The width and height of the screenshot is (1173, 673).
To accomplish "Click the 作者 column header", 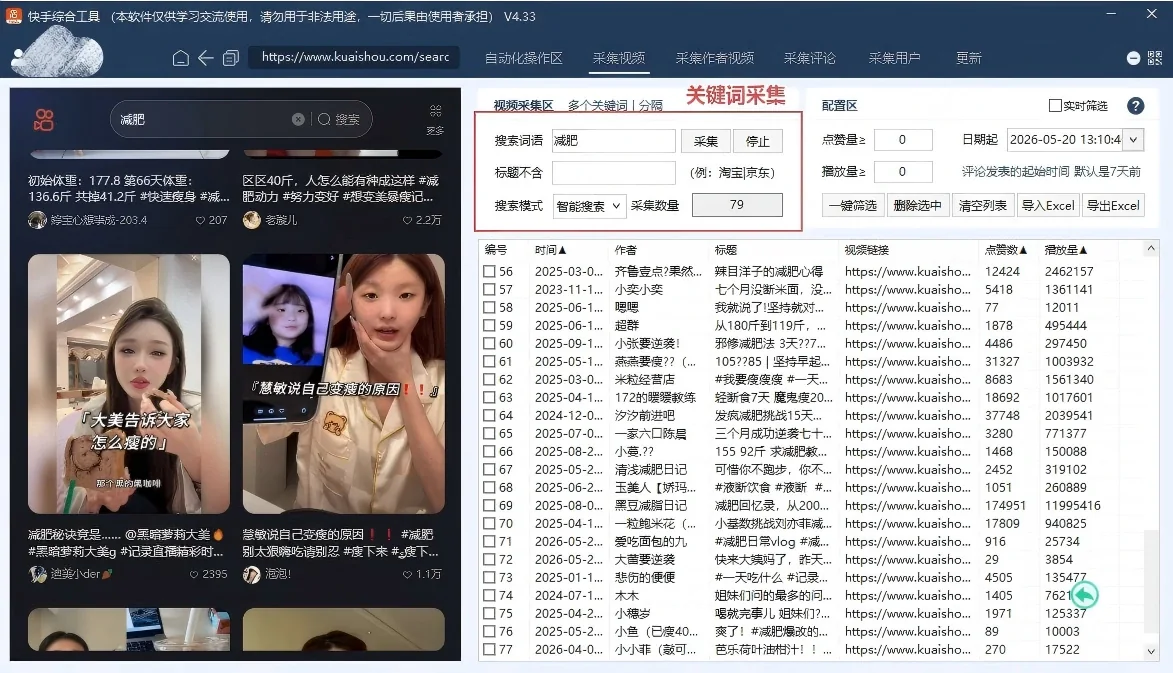I will 625,250.
